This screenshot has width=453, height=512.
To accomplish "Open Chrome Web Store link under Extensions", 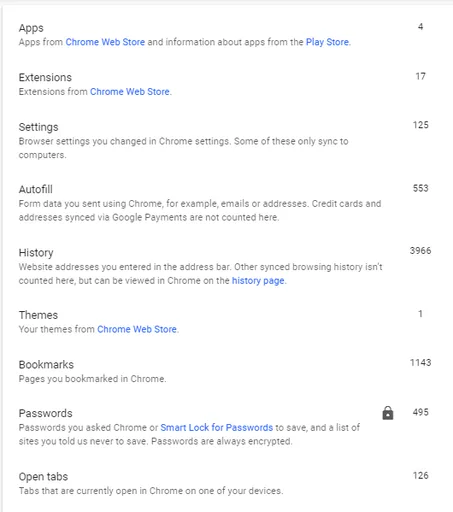I will coord(130,92).
